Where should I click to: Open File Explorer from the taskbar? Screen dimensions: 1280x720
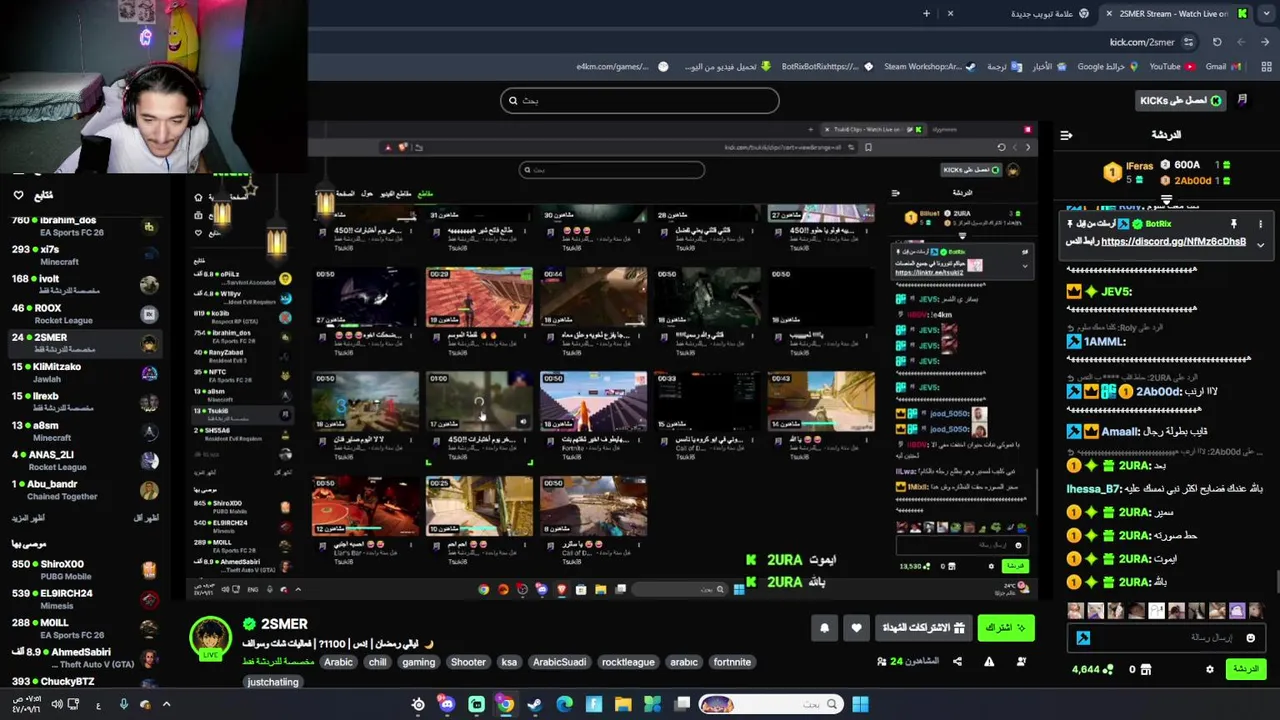point(623,705)
